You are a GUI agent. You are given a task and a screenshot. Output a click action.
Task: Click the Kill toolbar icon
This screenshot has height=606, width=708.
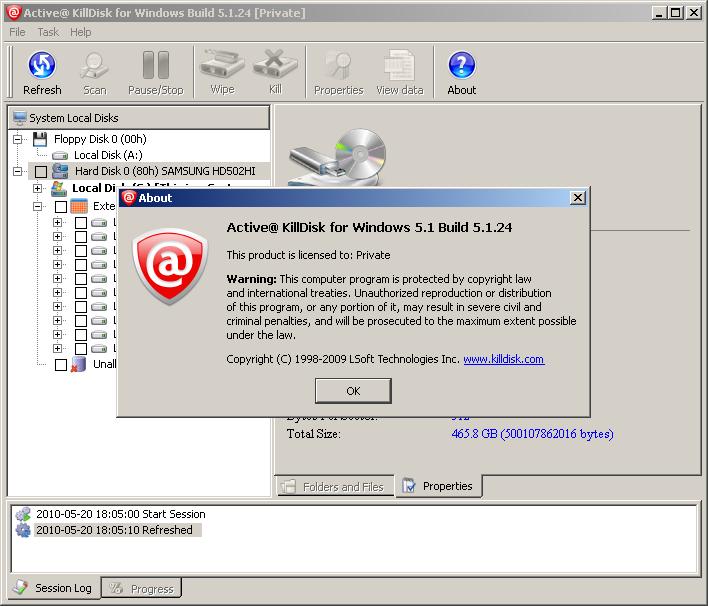coord(275,64)
